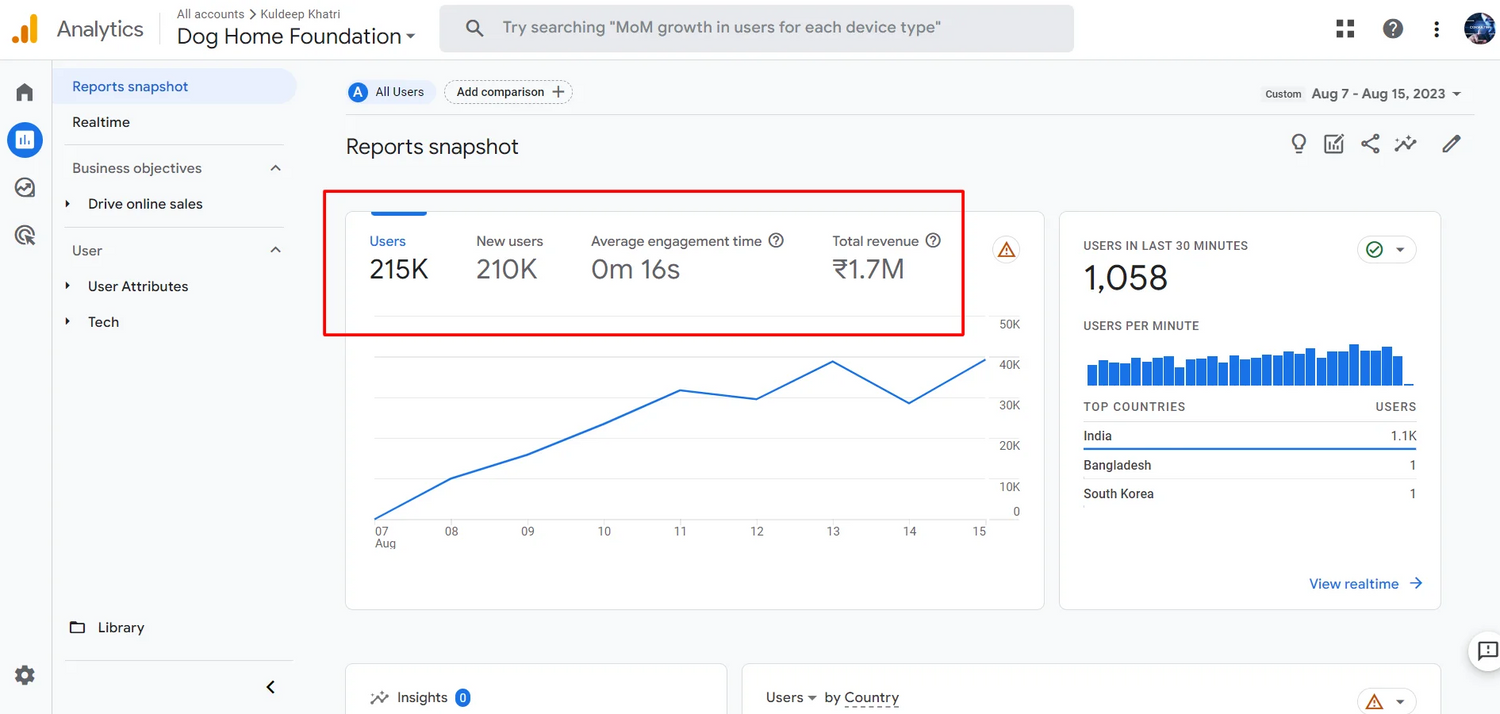The height and width of the screenshot is (714, 1500).
Task: Select the Users metric tab
Action: click(x=399, y=258)
